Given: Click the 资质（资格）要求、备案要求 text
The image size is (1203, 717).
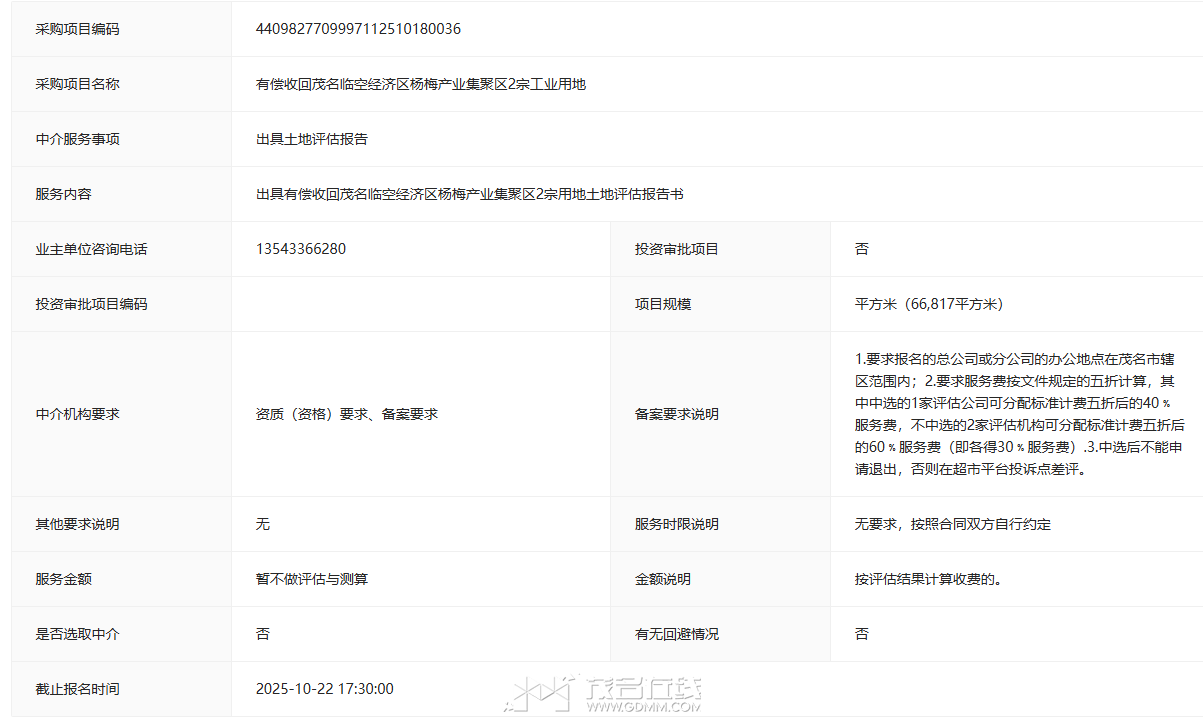Looking at the screenshot, I should click(346, 414).
